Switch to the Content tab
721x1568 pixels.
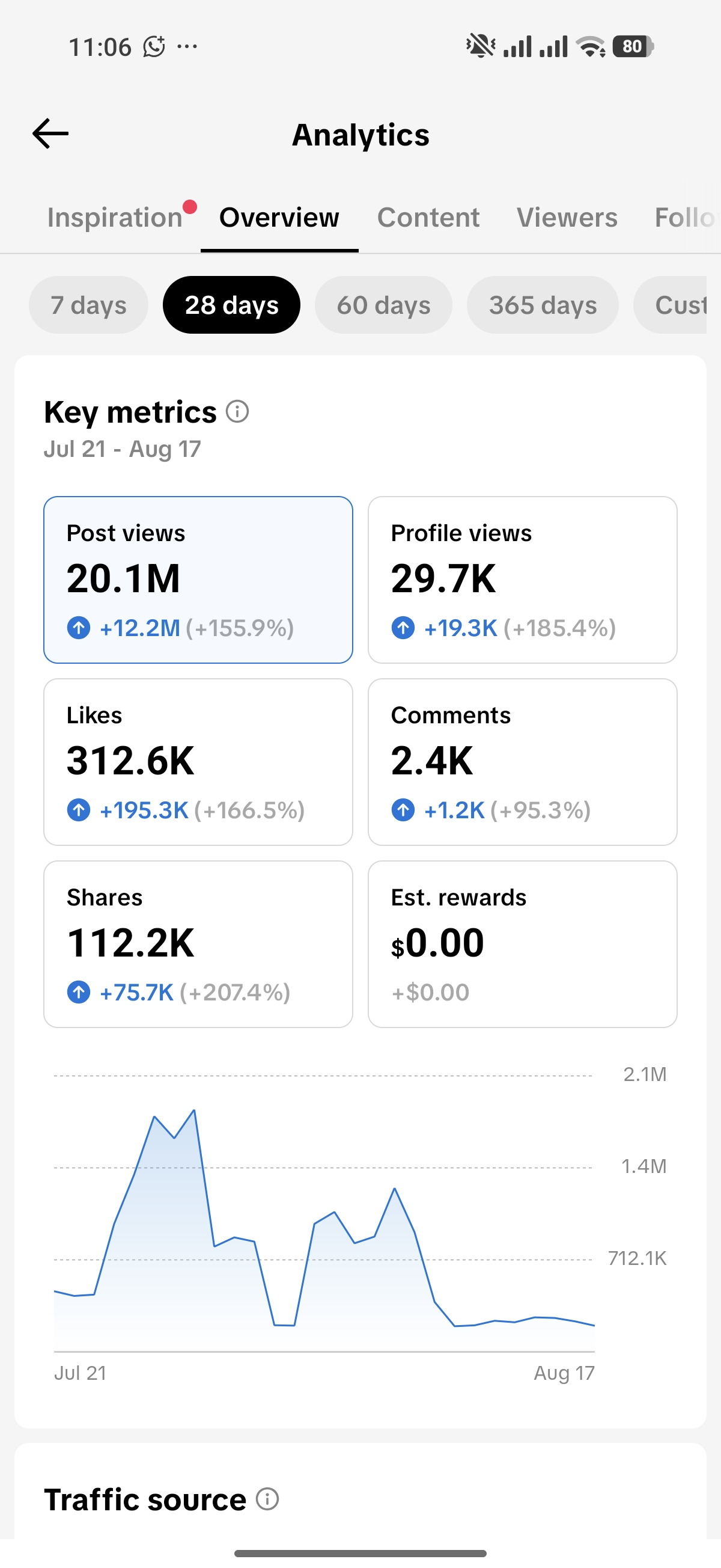(x=428, y=217)
